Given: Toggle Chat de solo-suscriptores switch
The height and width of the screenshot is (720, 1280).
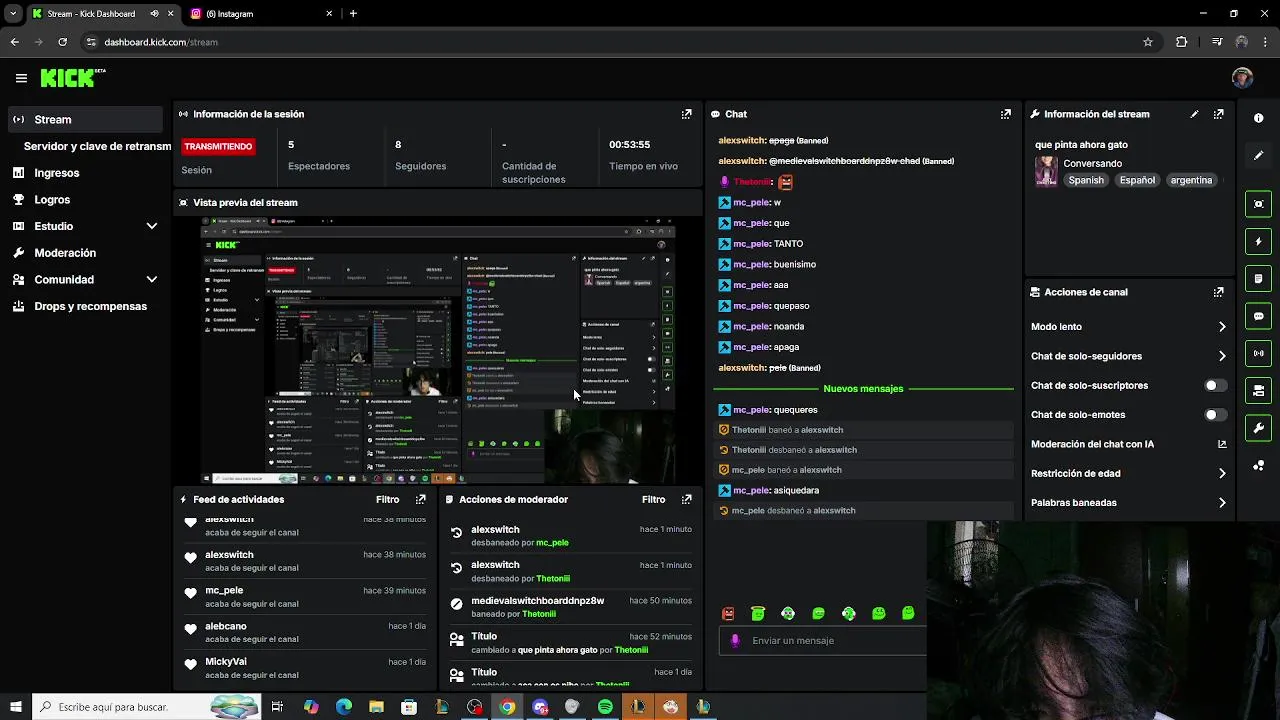Looking at the screenshot, I should (x=1215, y=385).
